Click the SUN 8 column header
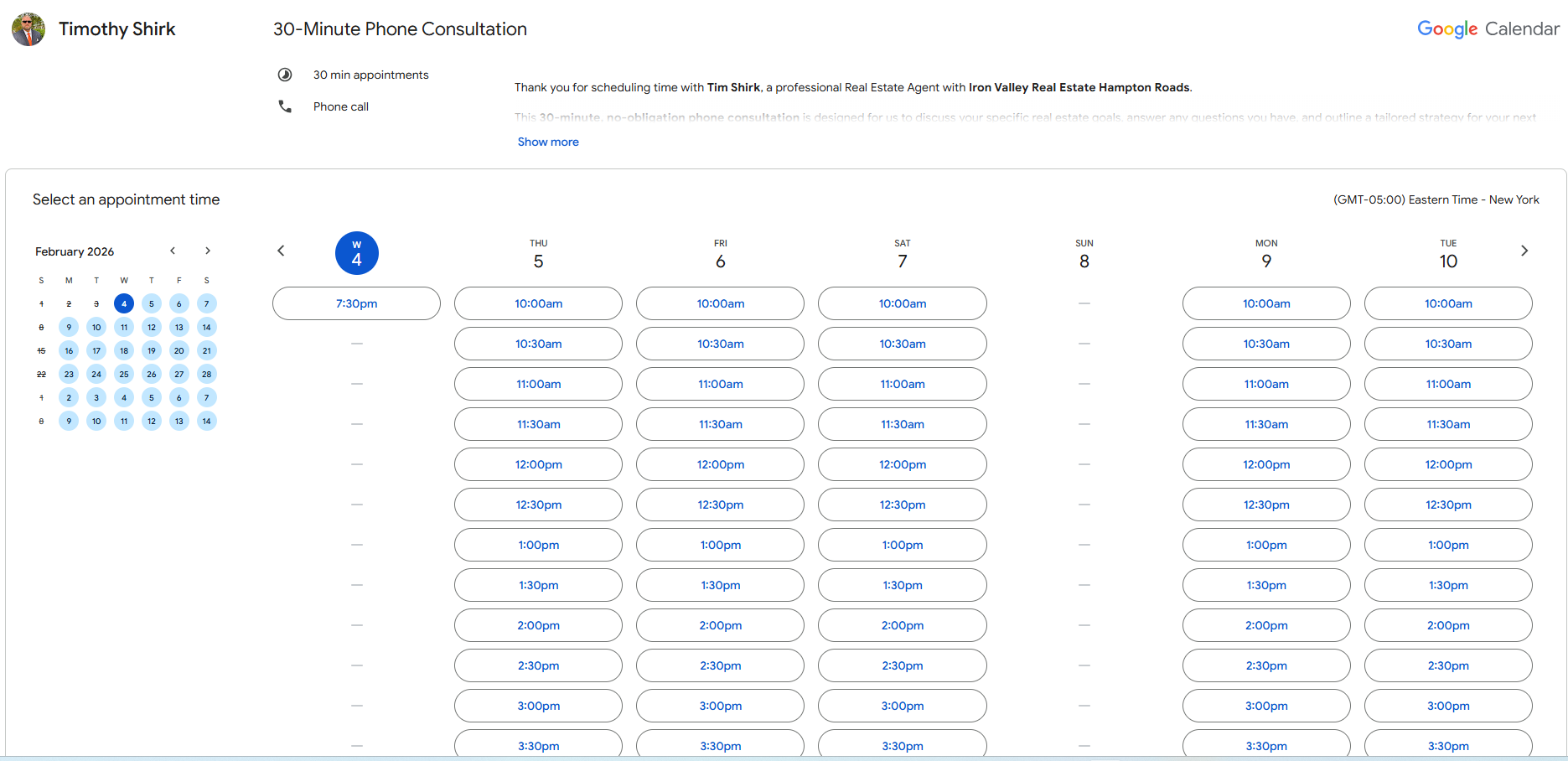Screen dimensions: 1568x761 tap(1084, 254)
